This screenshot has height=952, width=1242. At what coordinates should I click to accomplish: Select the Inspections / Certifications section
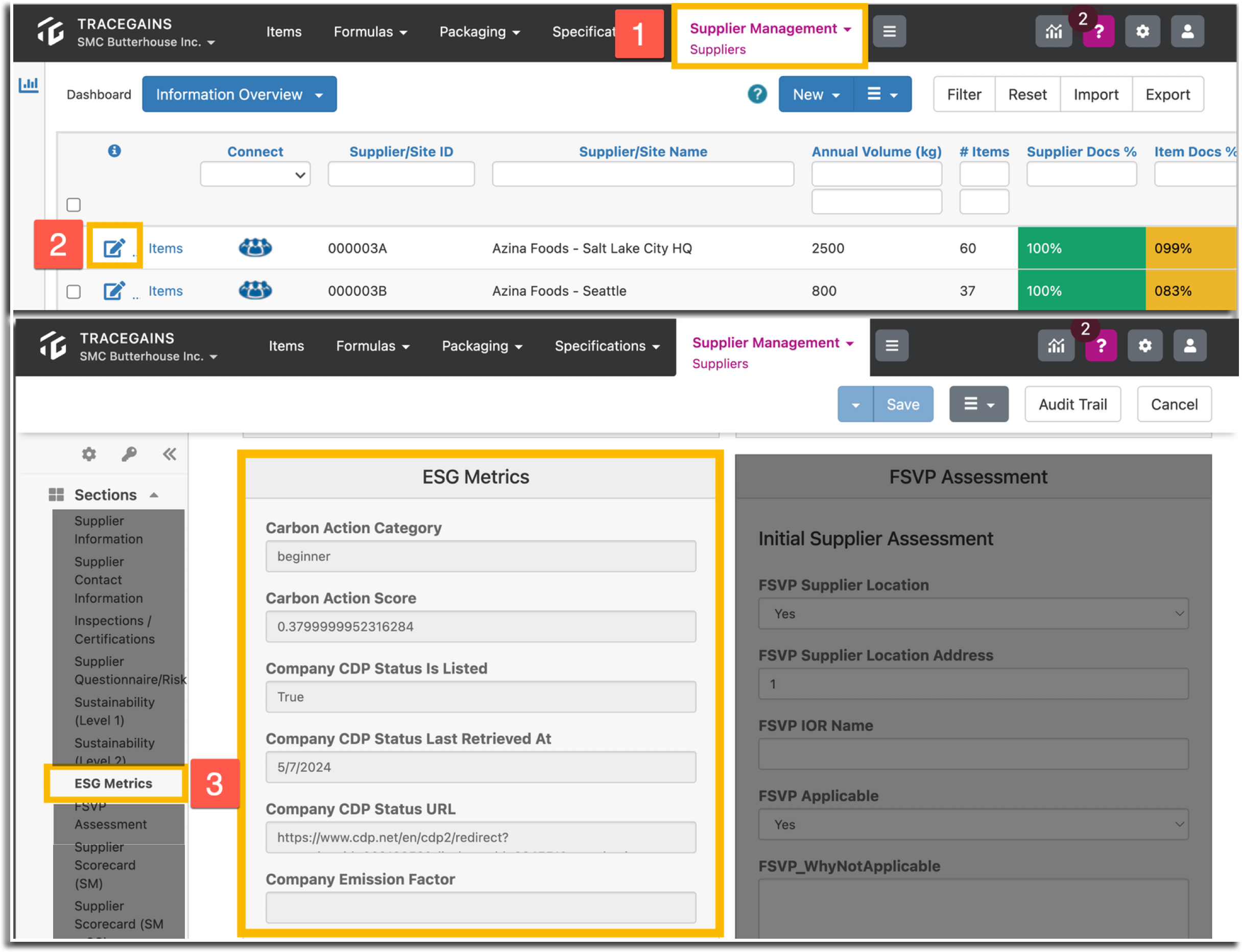click(x=114, y=630)
